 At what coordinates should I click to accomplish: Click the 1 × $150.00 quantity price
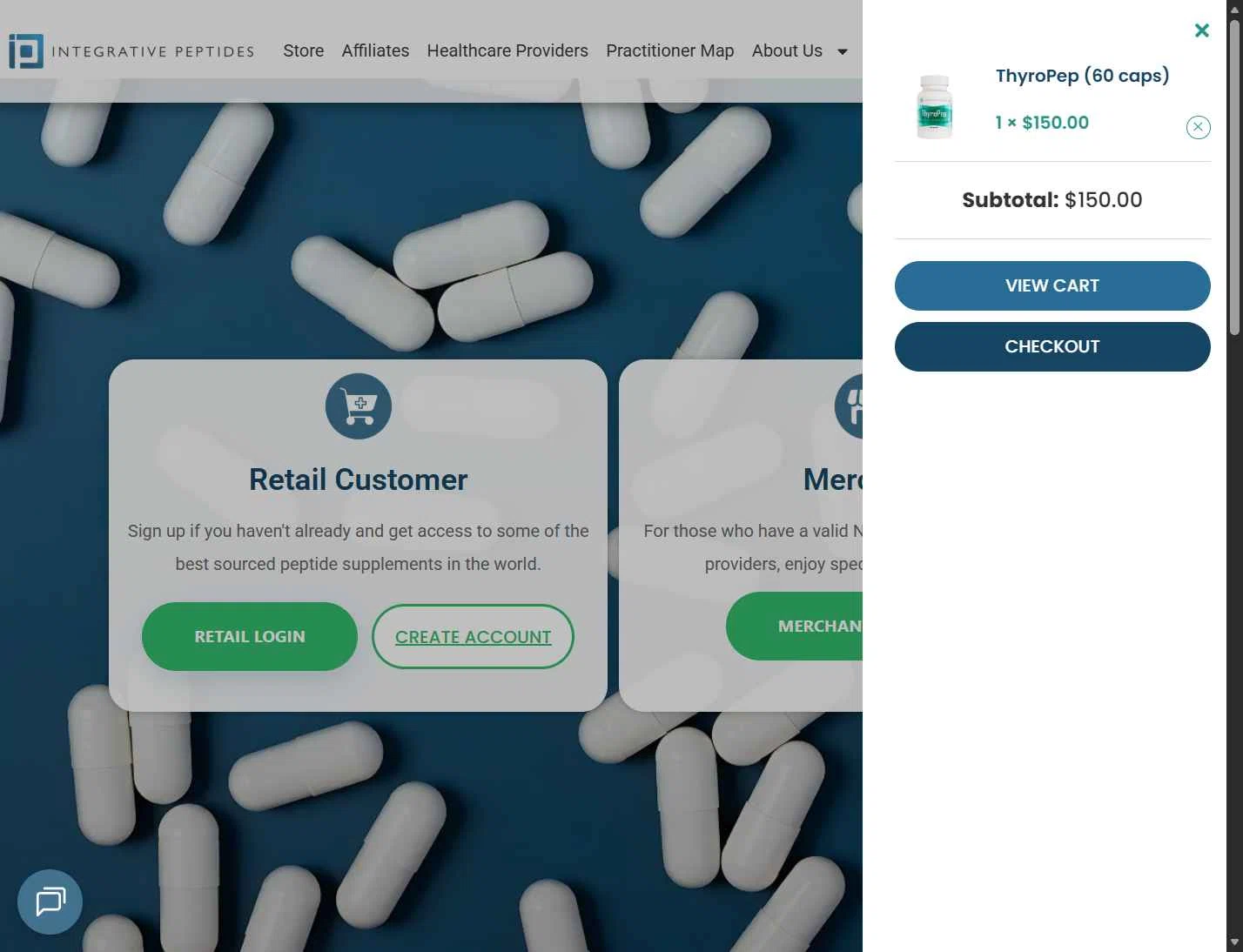[1042, 123]
